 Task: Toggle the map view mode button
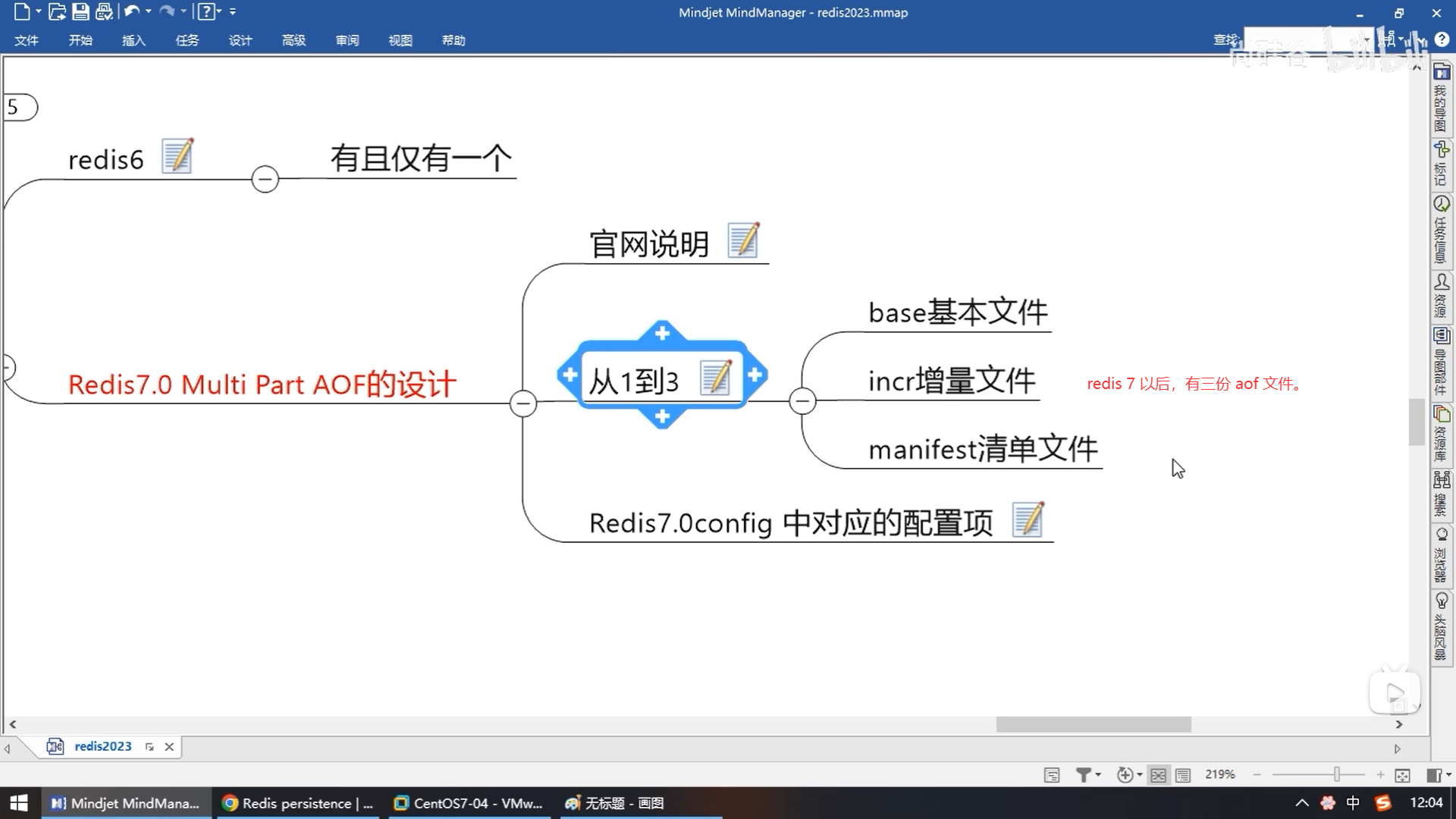1158,774
